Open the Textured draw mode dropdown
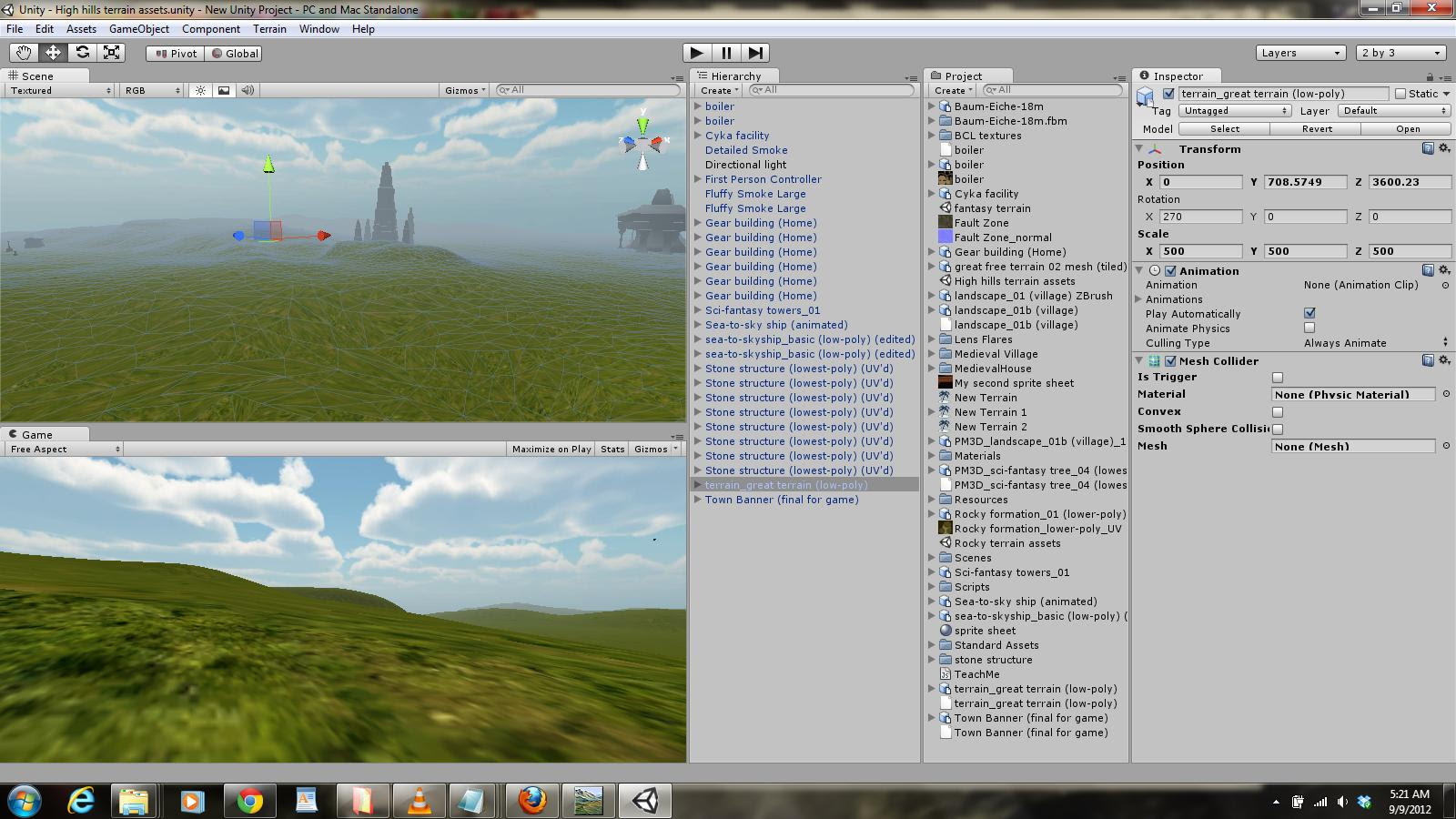This screenshot has width=1456, height=819. [60, 90]
